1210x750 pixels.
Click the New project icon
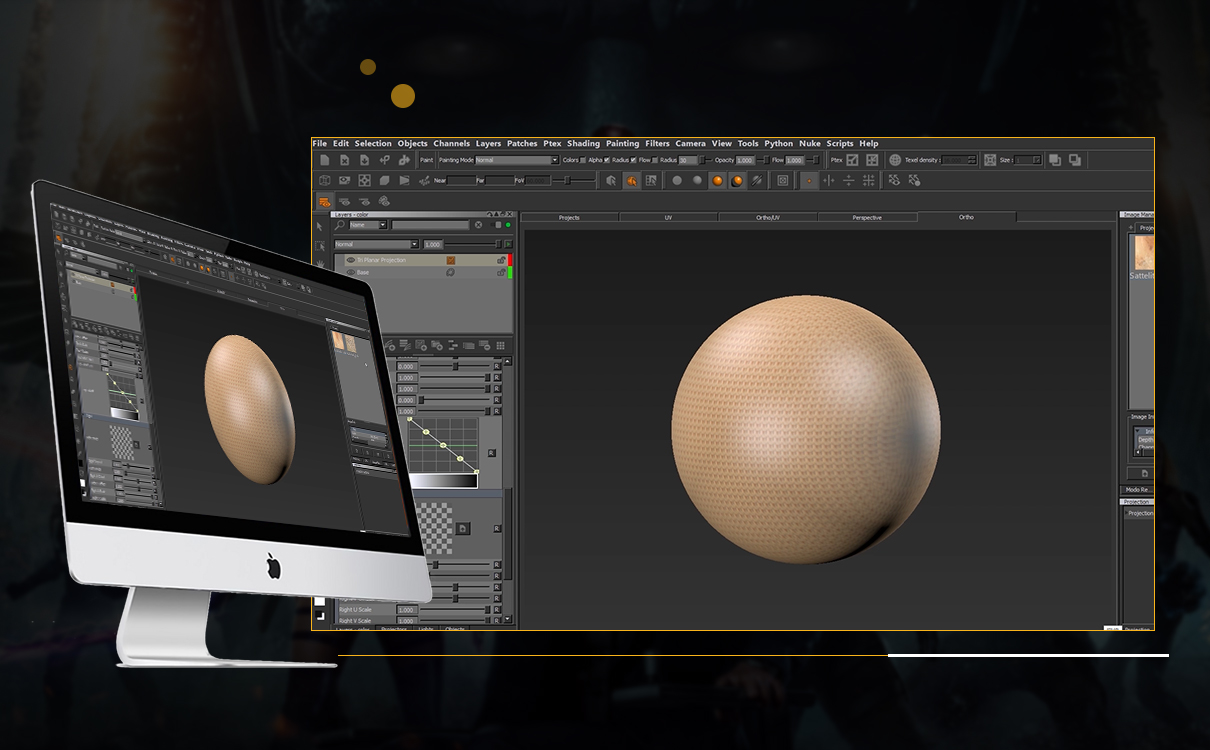[x=324, y=160]
